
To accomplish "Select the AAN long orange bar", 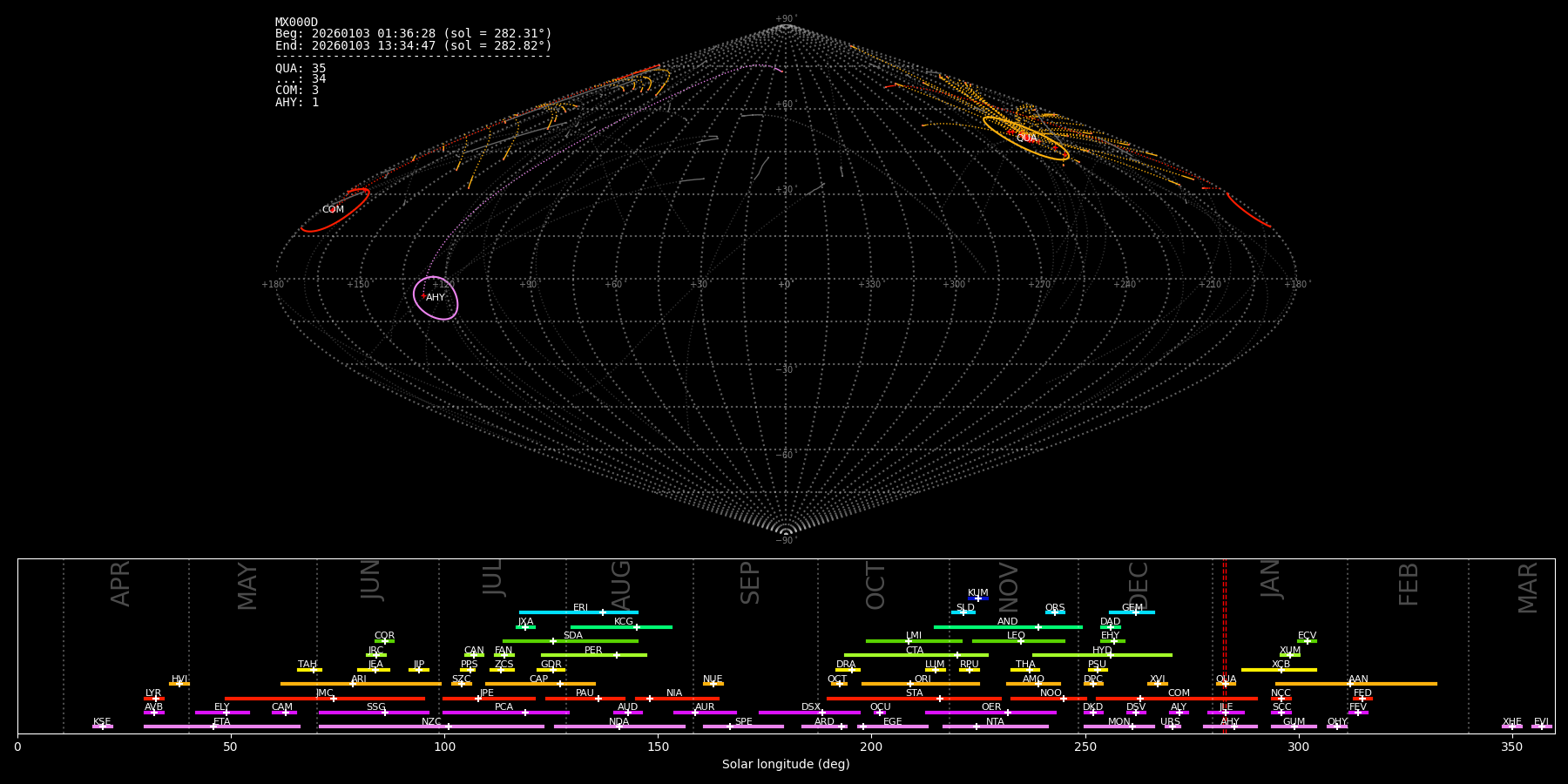I will click(1355, 684).
